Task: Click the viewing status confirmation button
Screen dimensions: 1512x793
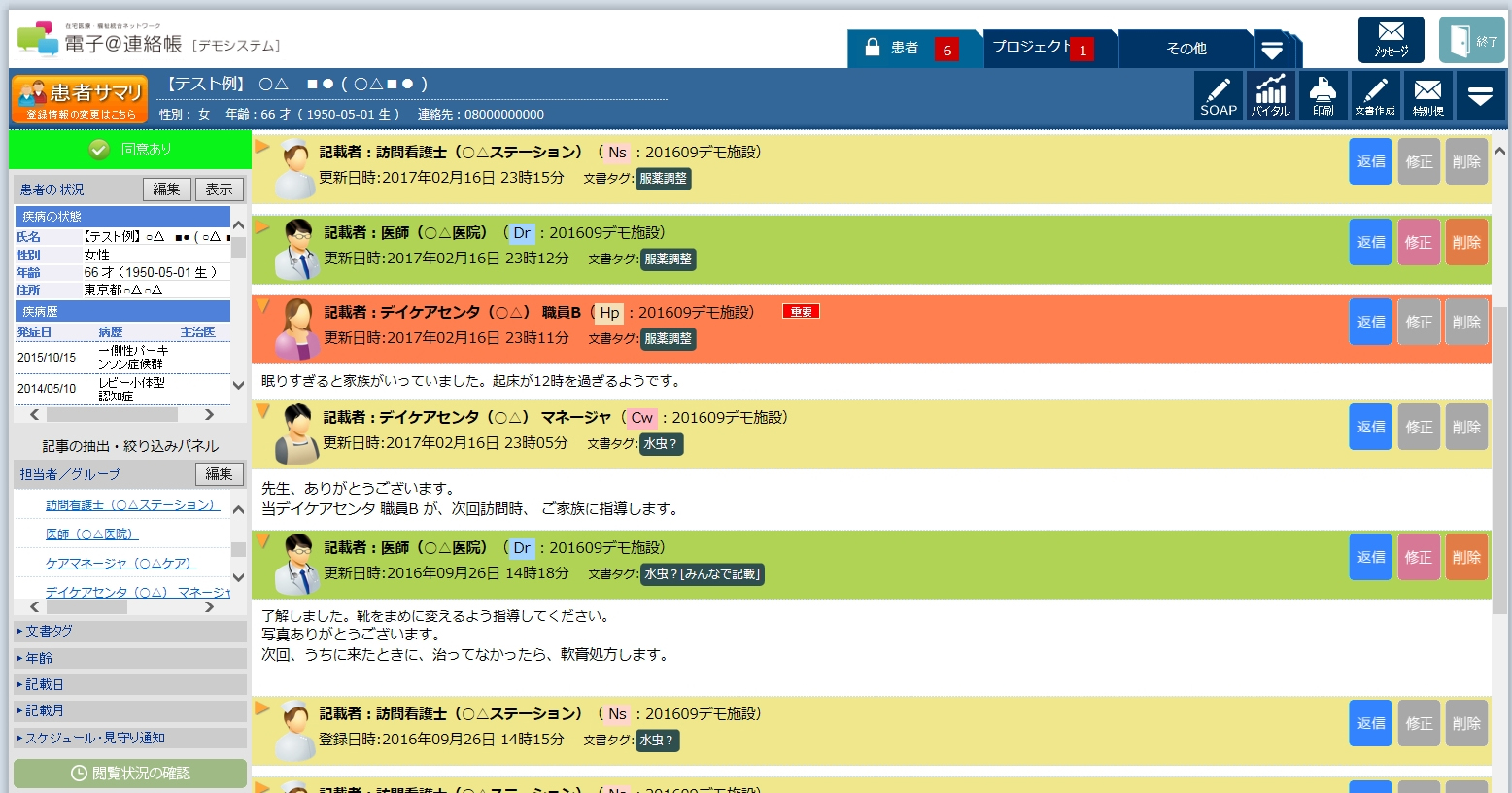Action: pyautogui.click(x=130, y=774)
